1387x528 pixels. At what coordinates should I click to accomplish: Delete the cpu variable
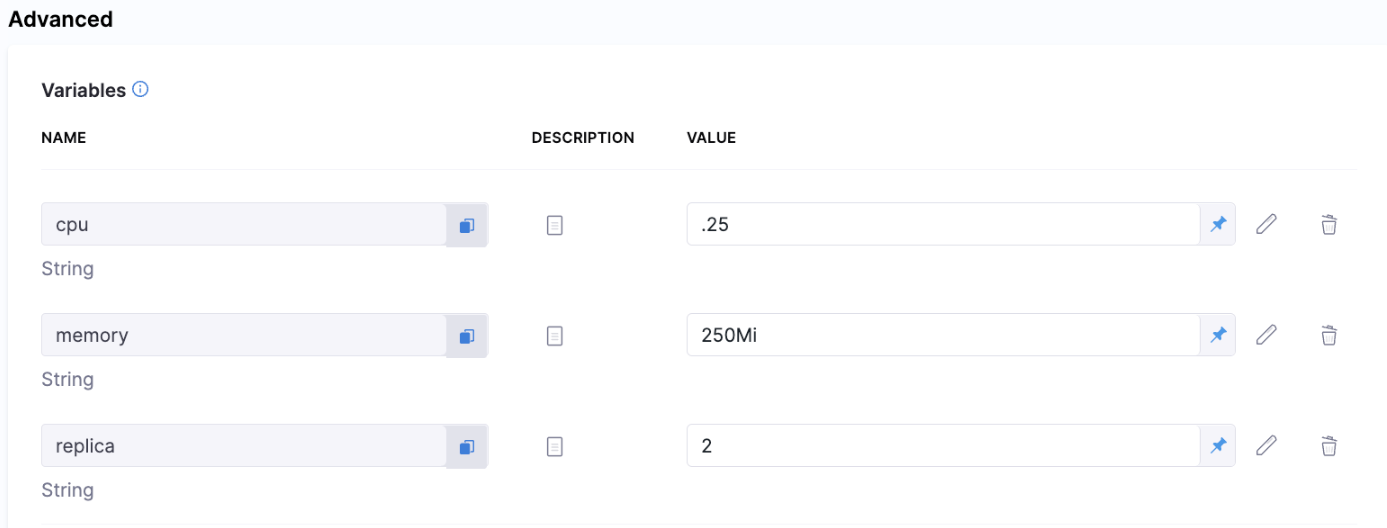(x=1328, y=225)
